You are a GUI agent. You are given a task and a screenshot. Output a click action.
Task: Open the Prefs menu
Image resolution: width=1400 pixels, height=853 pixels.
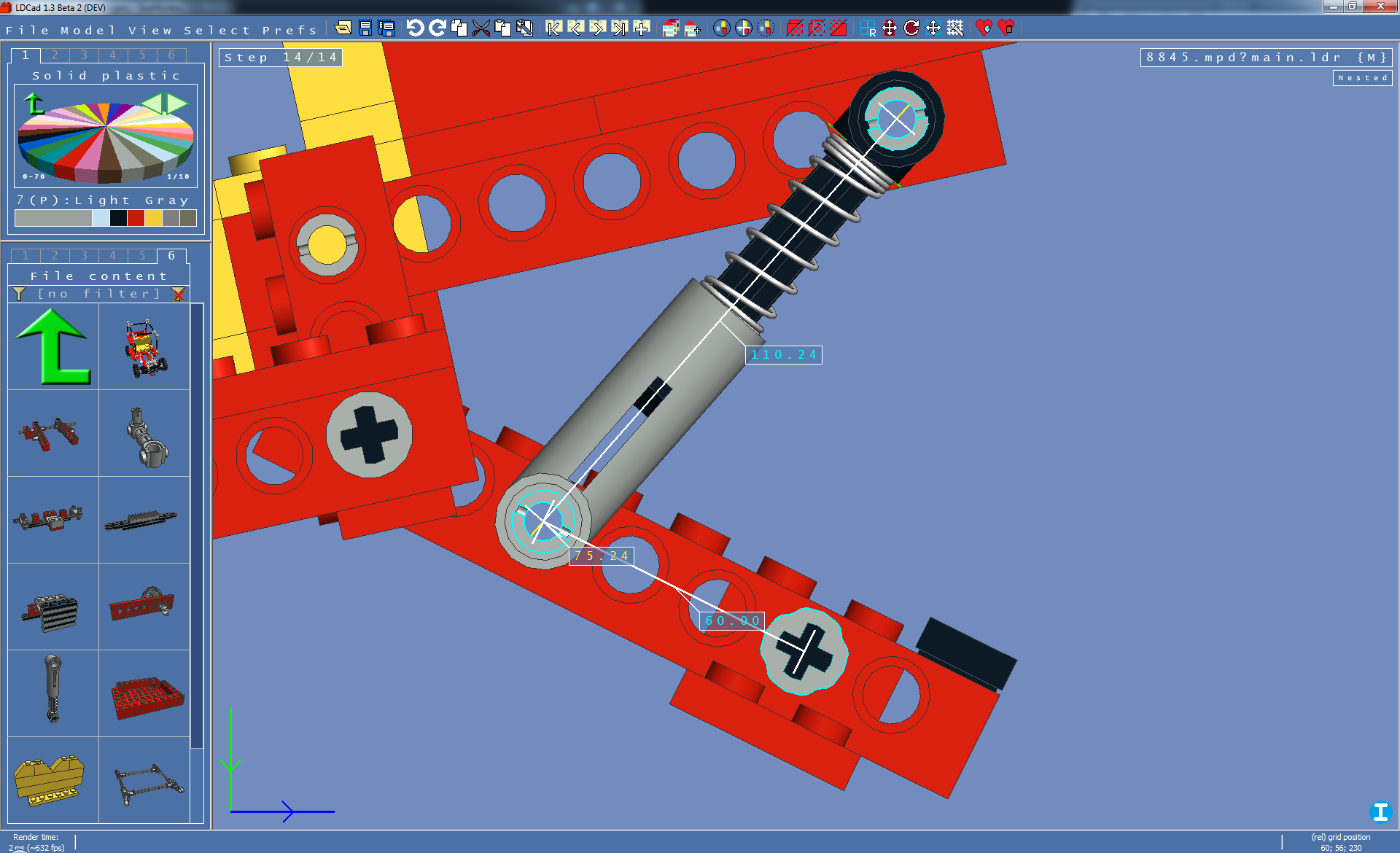pos(289,30)
